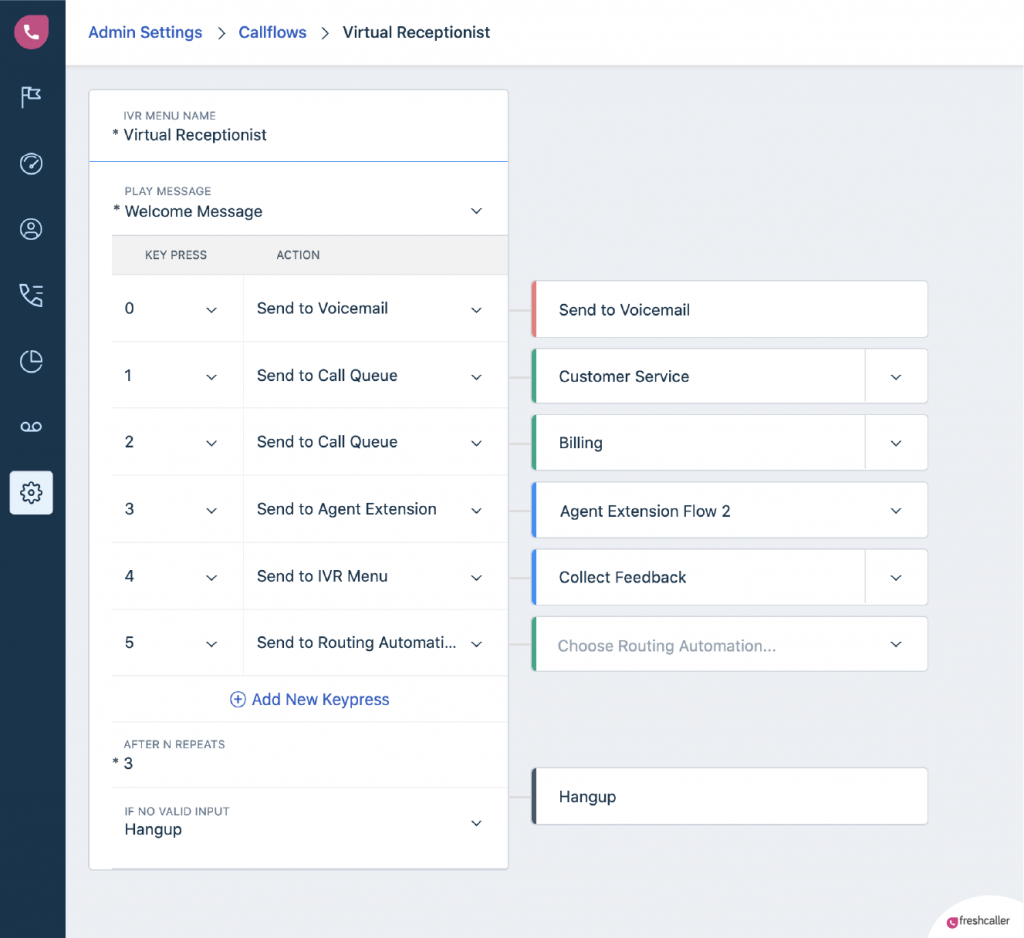Open the Contacts icon in the sidebar
Image resolution: width=1024 pixels, height=938 pixels.
[x=31, y=228]
